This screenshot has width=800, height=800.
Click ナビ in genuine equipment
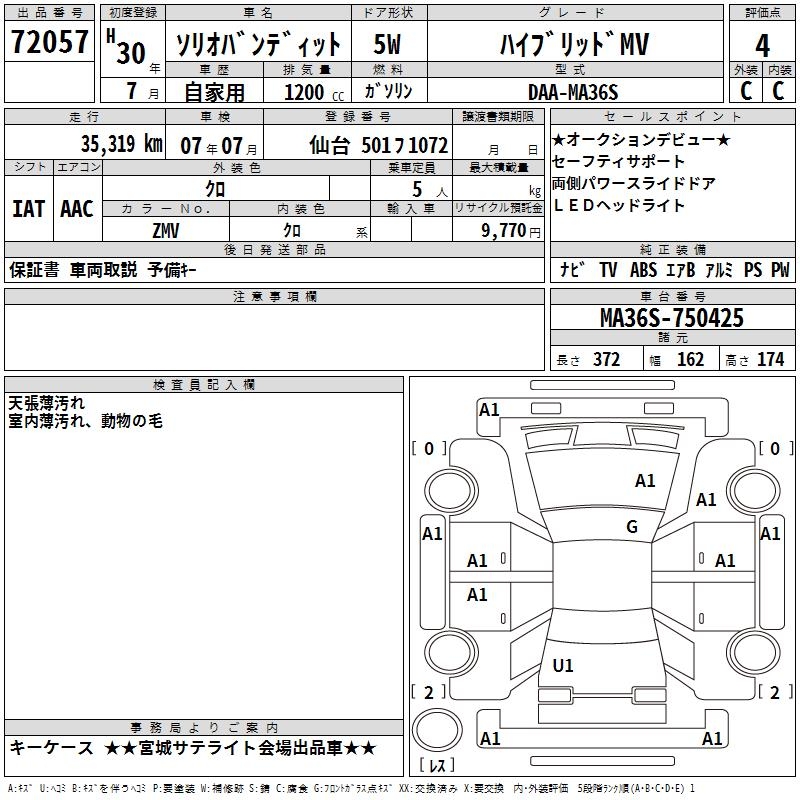click(572, 269)
